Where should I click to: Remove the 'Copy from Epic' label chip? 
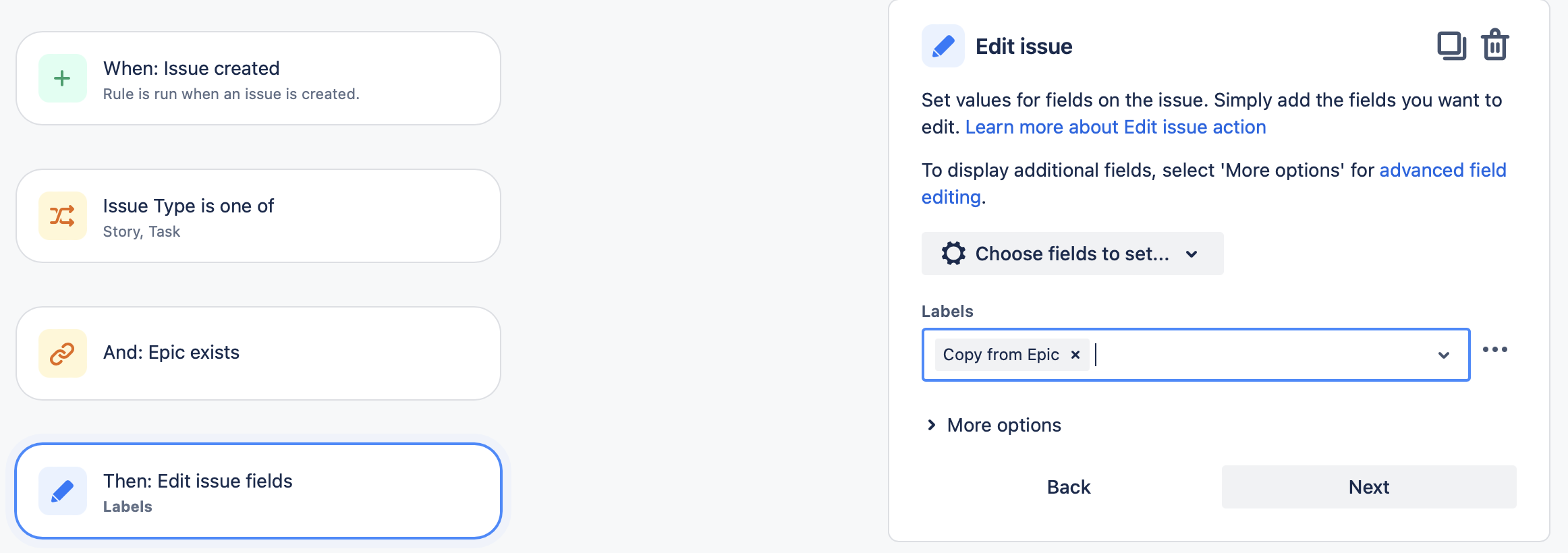click(1075, 355)
